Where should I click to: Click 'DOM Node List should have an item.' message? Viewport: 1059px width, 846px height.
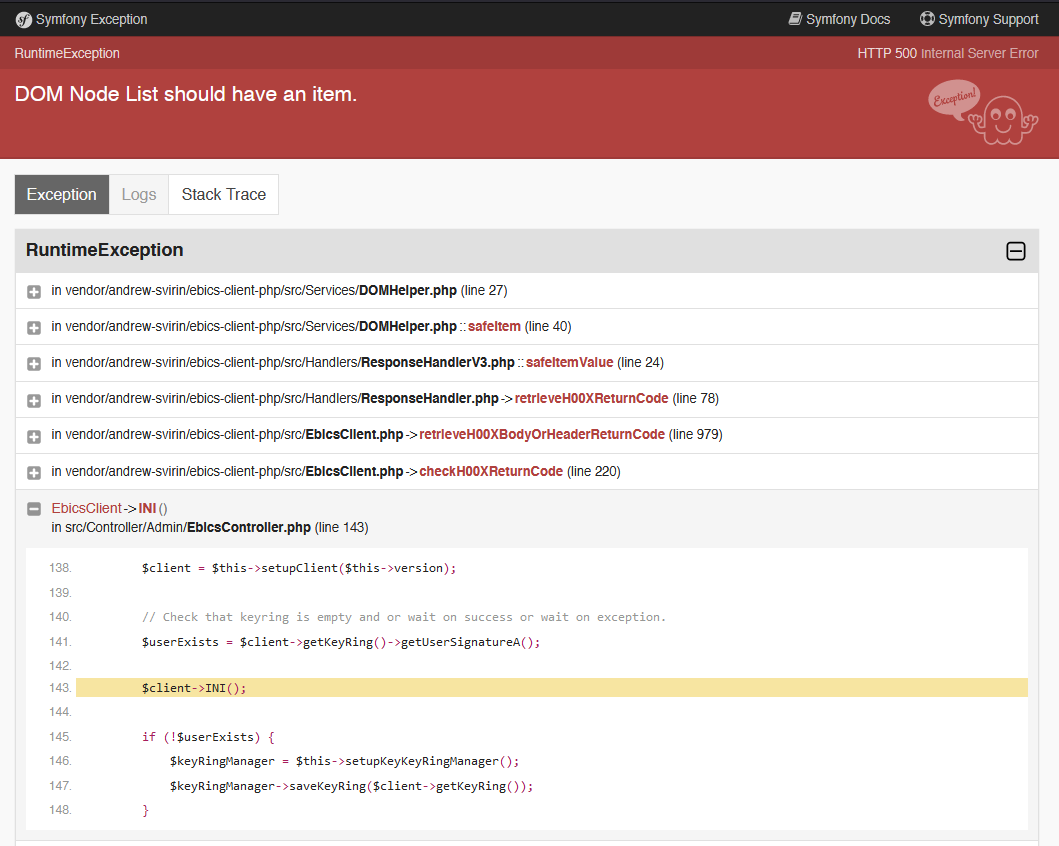(x=186, y=94)
